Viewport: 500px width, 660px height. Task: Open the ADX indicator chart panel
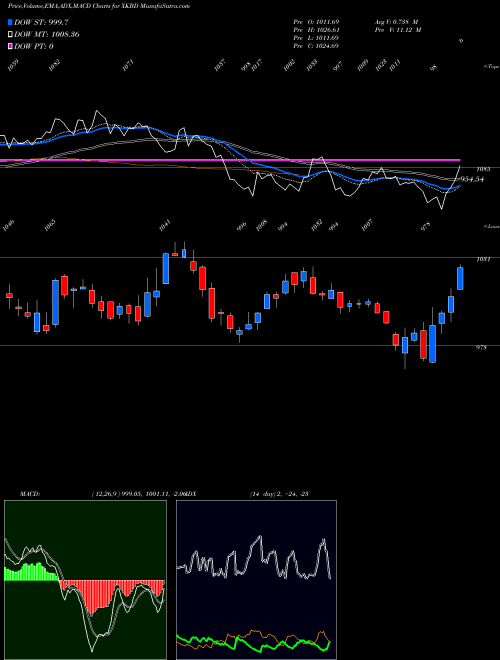click(x=256, y=580)
